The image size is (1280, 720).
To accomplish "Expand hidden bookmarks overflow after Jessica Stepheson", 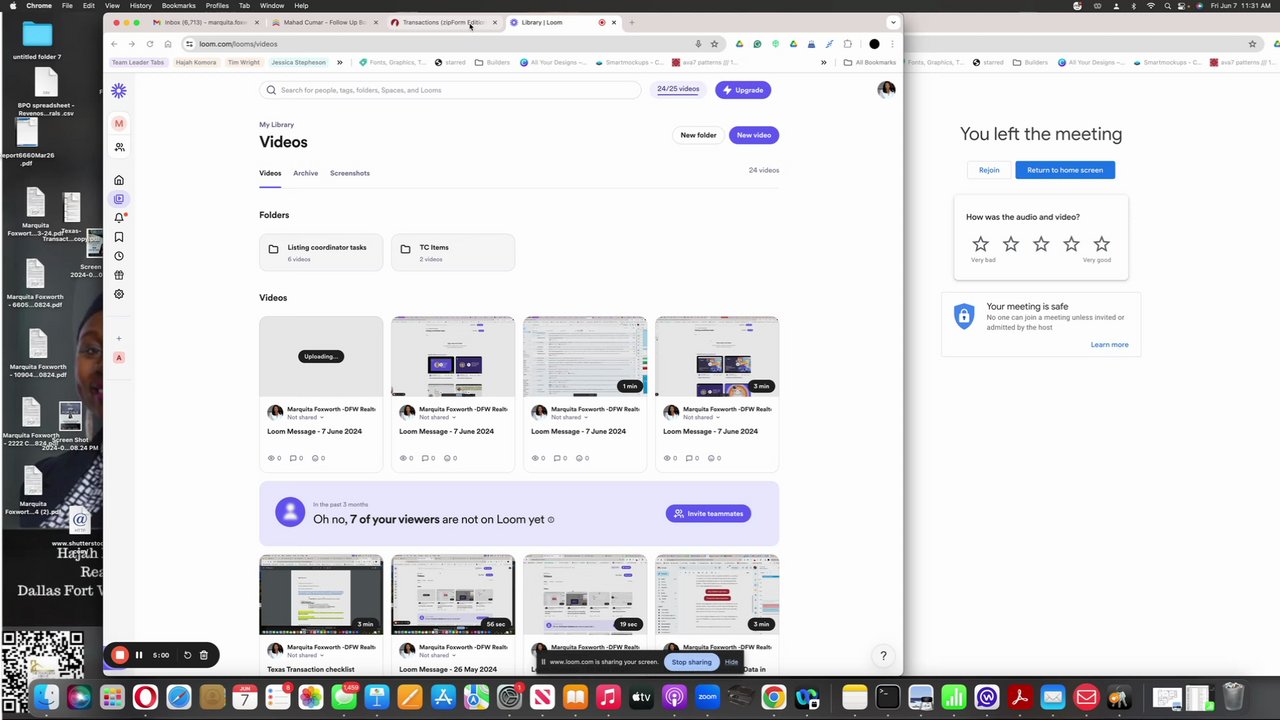I will (x=339, y=62).
